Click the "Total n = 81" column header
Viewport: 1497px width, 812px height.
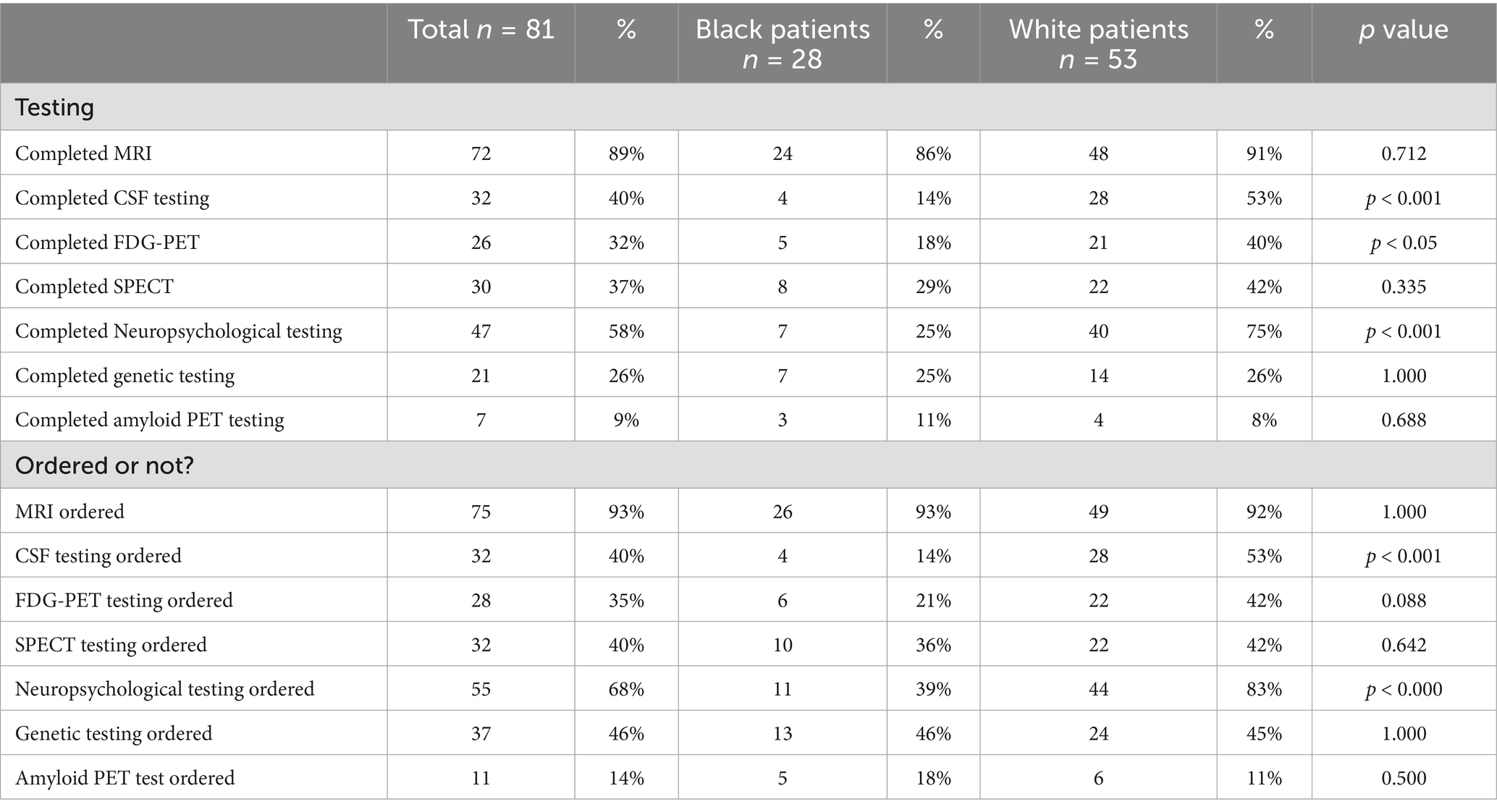click(x=481, y=30)
